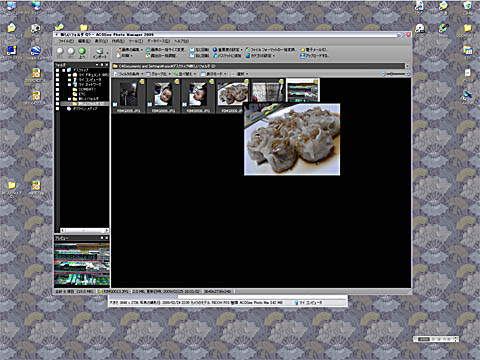Select the dumpling photo thumbnail in the grid
The image size is (480, 360).
[233, 94]
